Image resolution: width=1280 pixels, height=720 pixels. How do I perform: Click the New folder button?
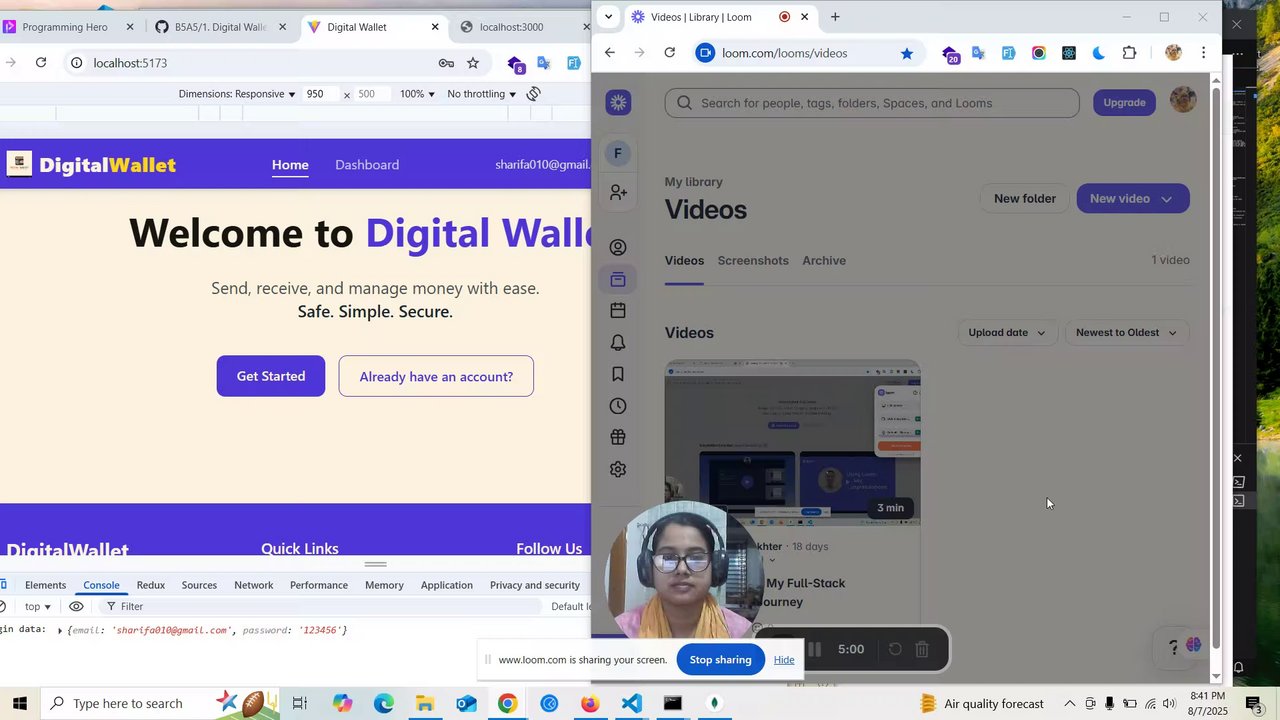point(1024,198)
